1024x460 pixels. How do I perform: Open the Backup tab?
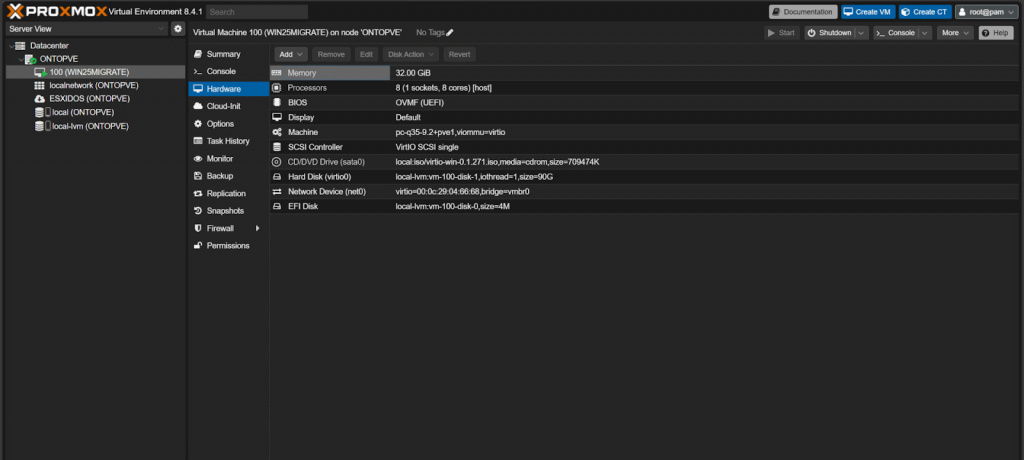click(229, 176)
